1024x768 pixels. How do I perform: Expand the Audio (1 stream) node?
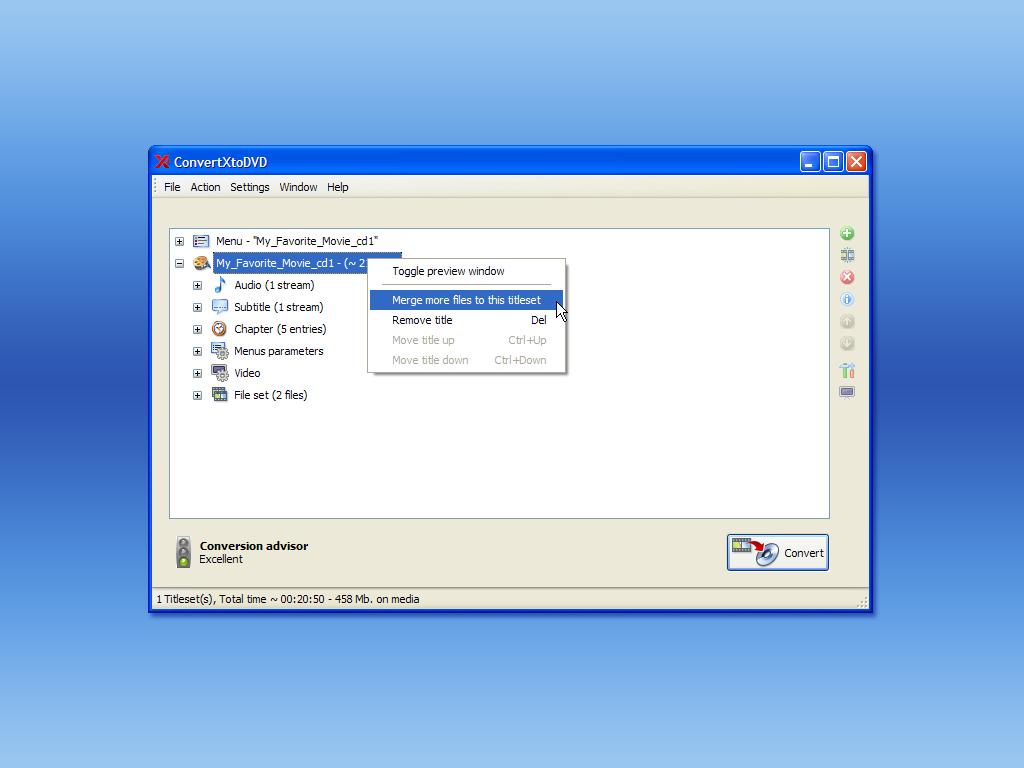(x=197, y=285)
